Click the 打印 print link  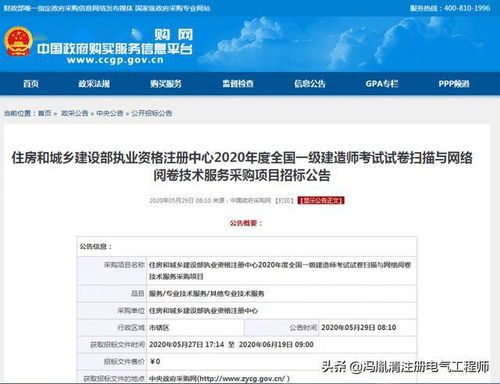click(x=284, y=200)
